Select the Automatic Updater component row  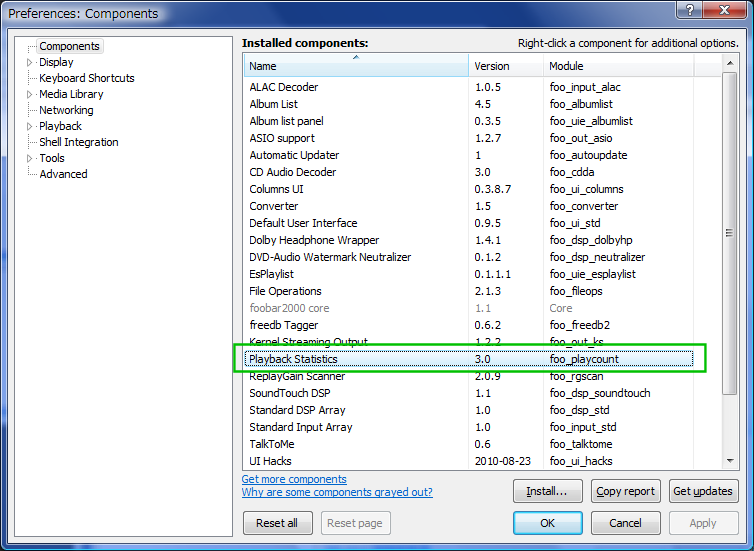point(469,155)
